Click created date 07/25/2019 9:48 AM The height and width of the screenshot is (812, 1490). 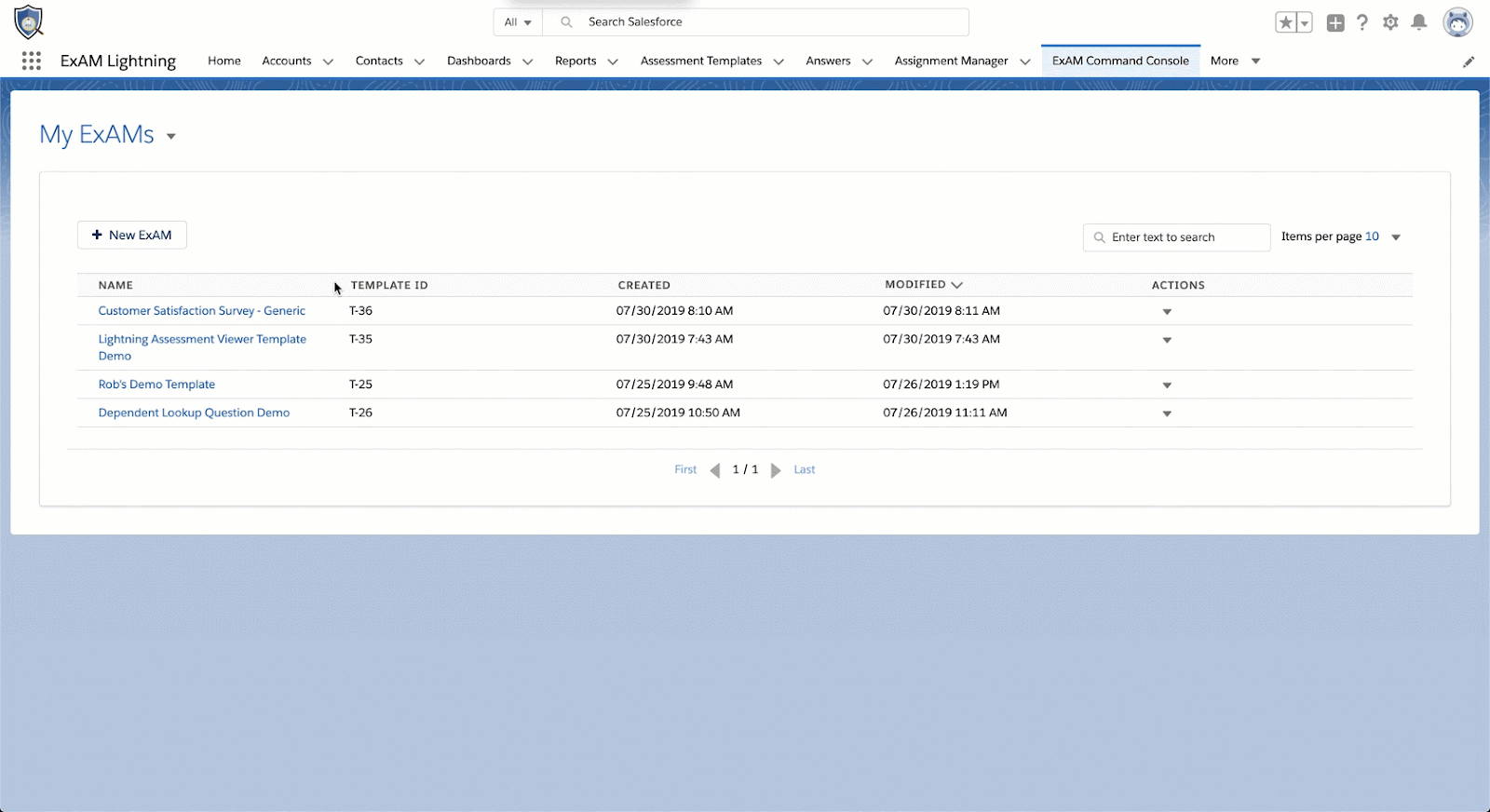(x=674, y=385)
